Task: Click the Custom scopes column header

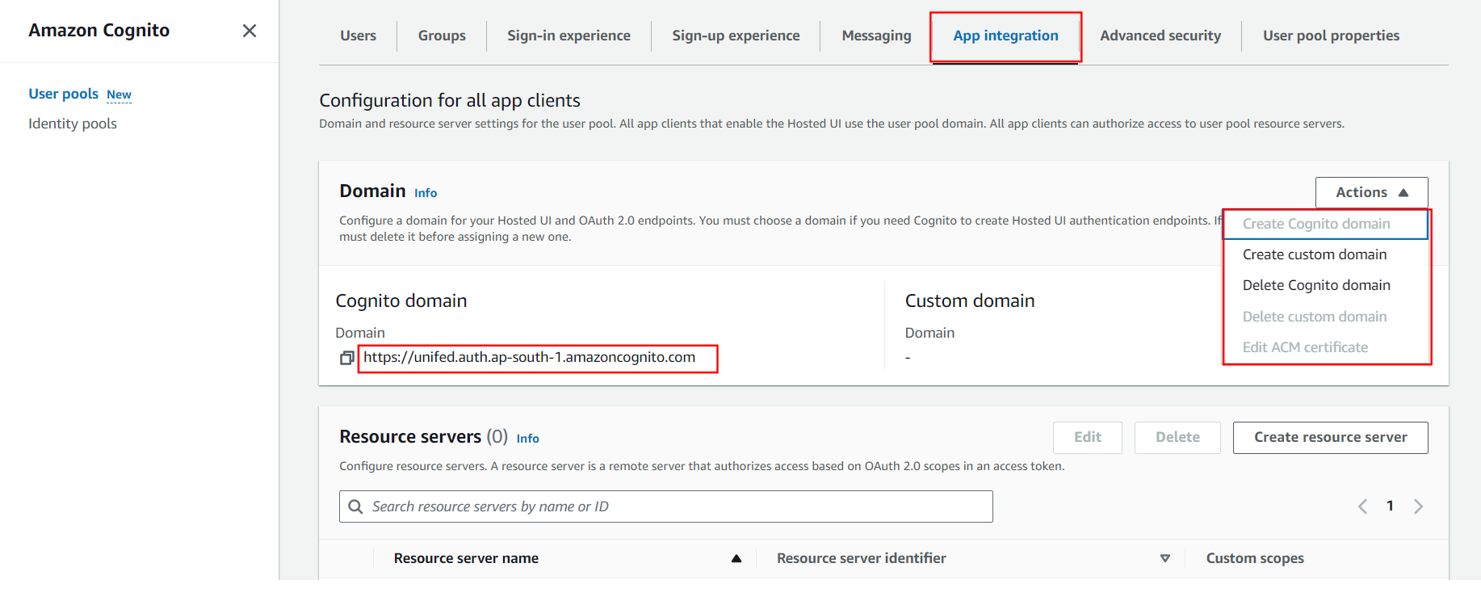Action: point(1255,559)
